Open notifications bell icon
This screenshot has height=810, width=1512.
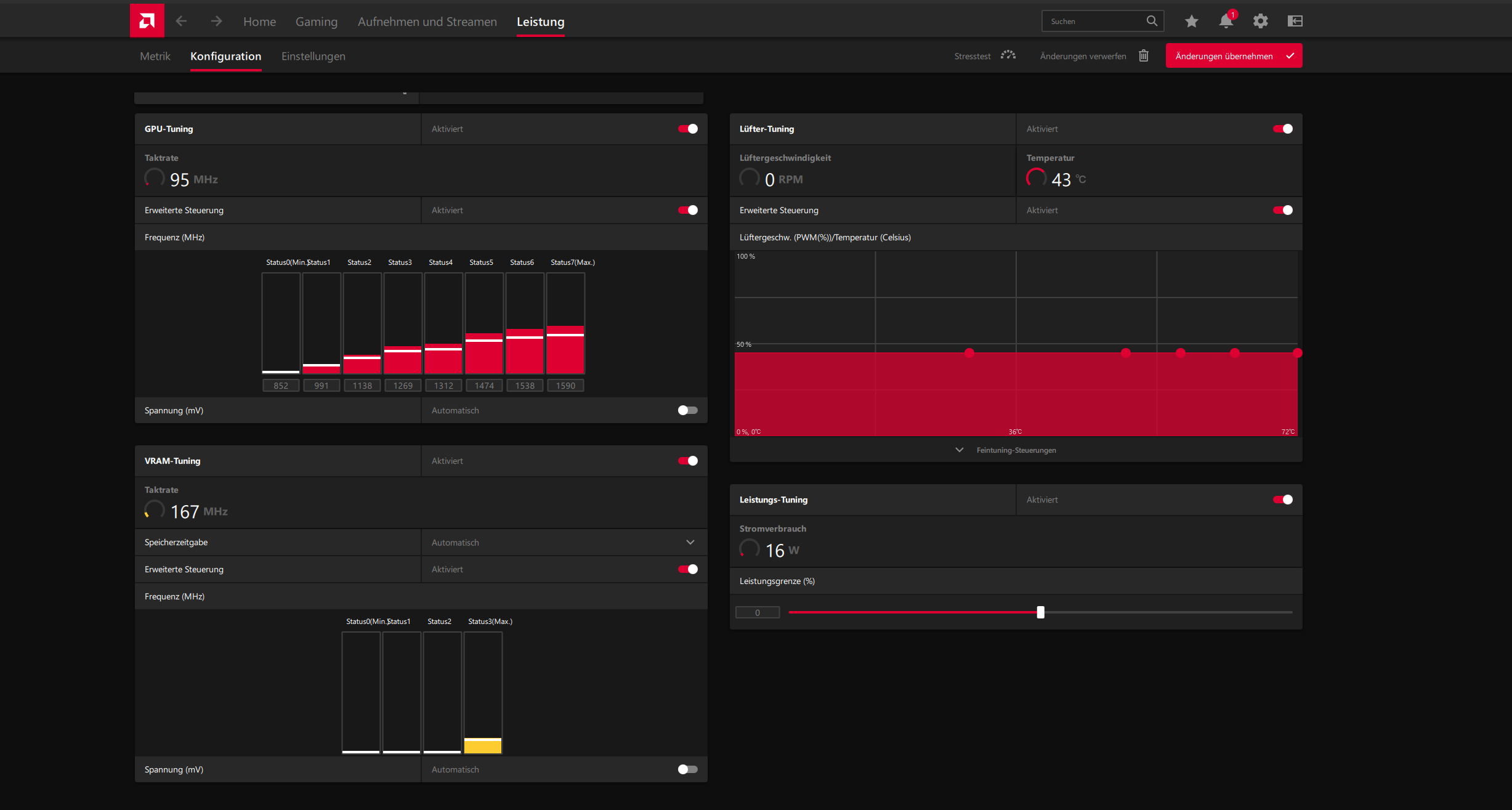click(1226, 21)
